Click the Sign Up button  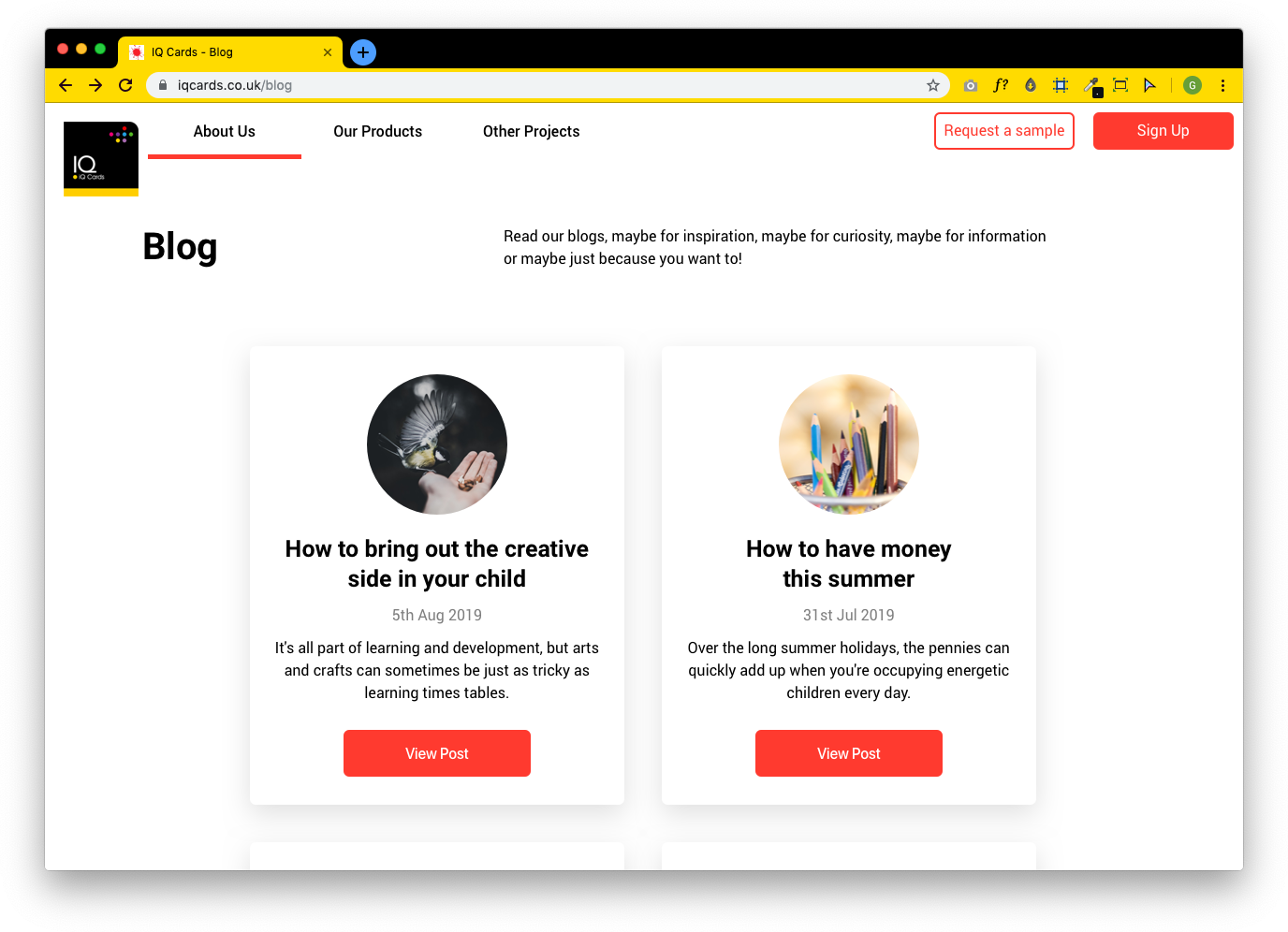pyautogui.click(x=1164, y=131)
